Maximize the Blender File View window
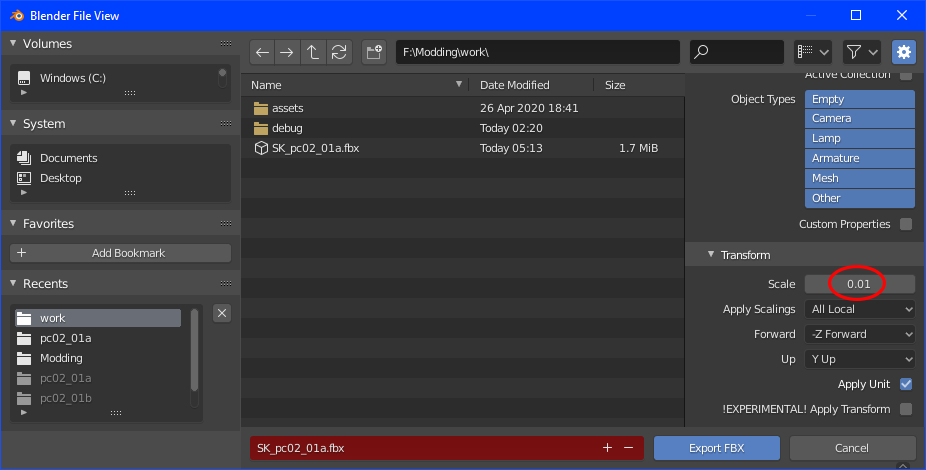Screen dimensions: 926x470 pos(856,15)
